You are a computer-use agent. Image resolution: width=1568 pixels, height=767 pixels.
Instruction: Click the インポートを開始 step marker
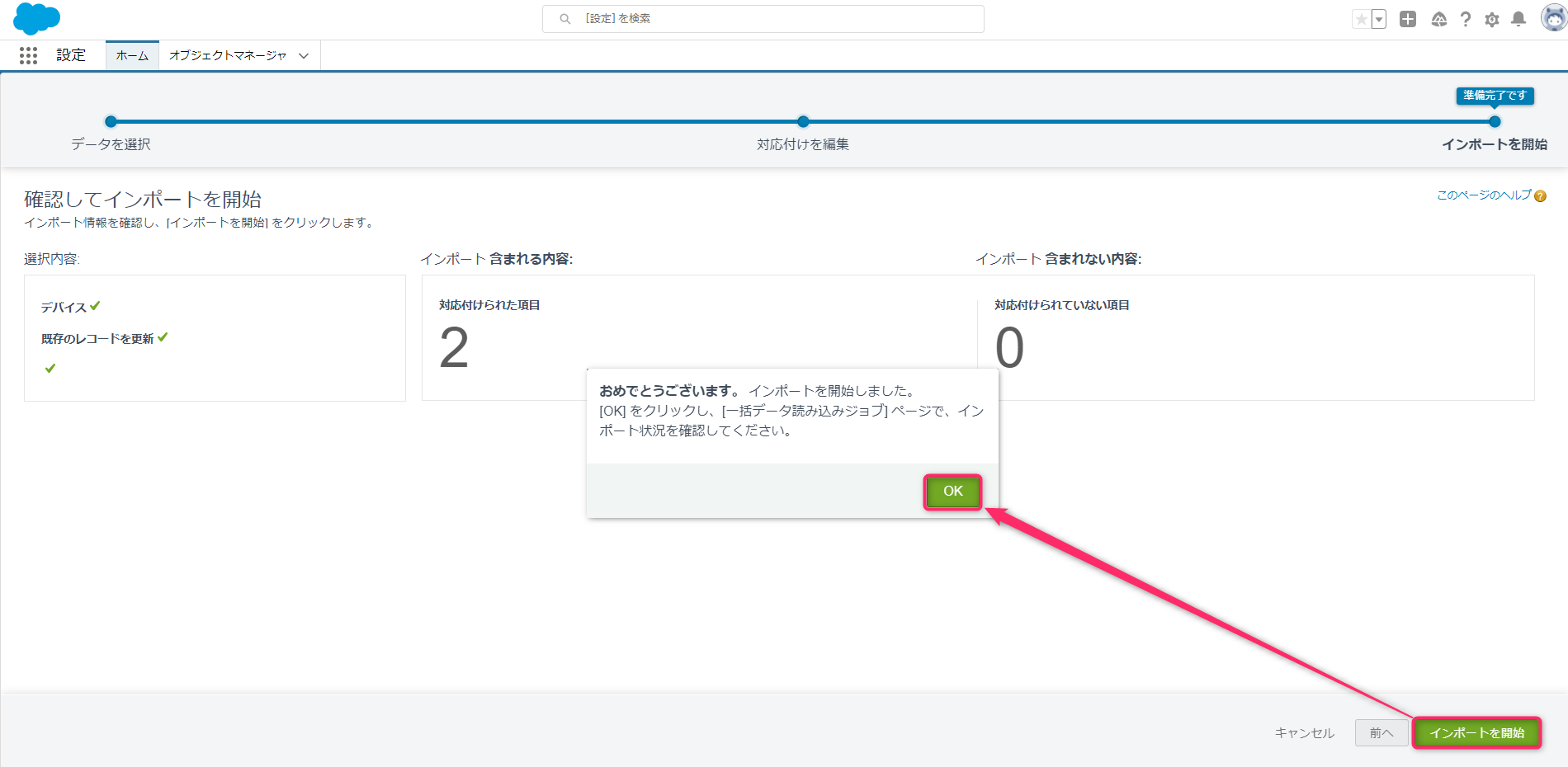point(1495,121)
